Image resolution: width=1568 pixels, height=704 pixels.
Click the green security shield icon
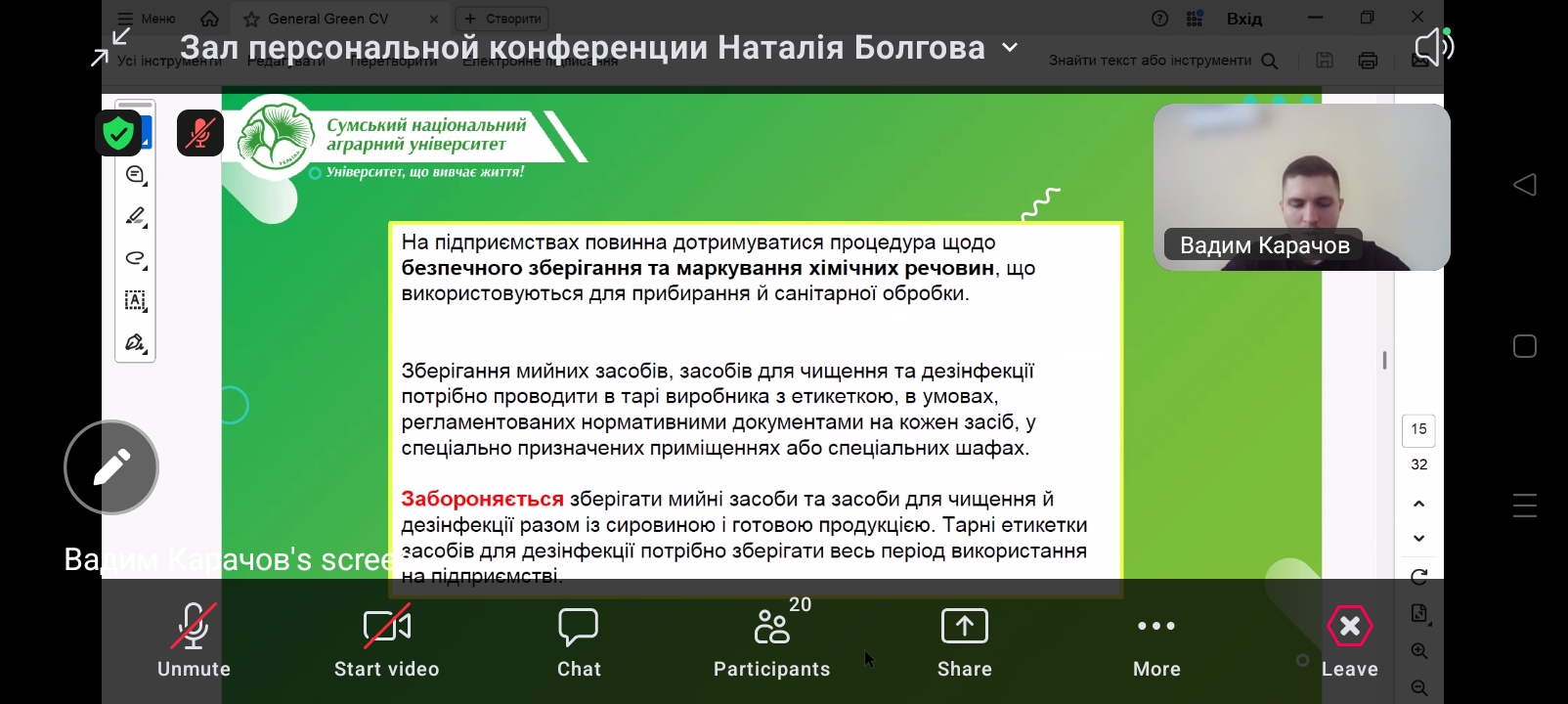(x=118, y=133)
